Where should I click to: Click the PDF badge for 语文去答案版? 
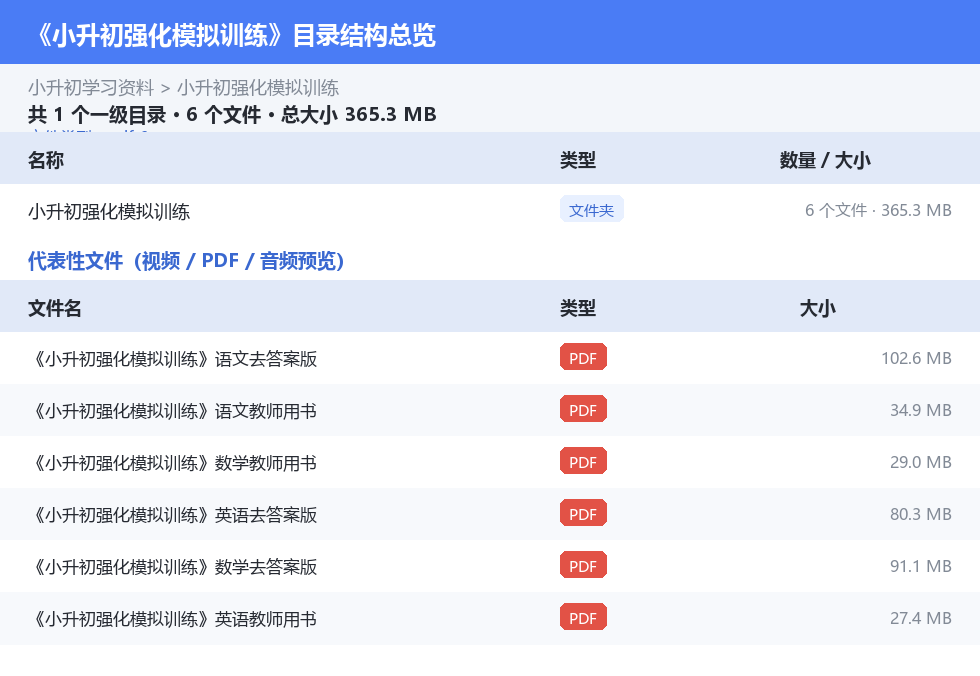click(x=583, y=357)
